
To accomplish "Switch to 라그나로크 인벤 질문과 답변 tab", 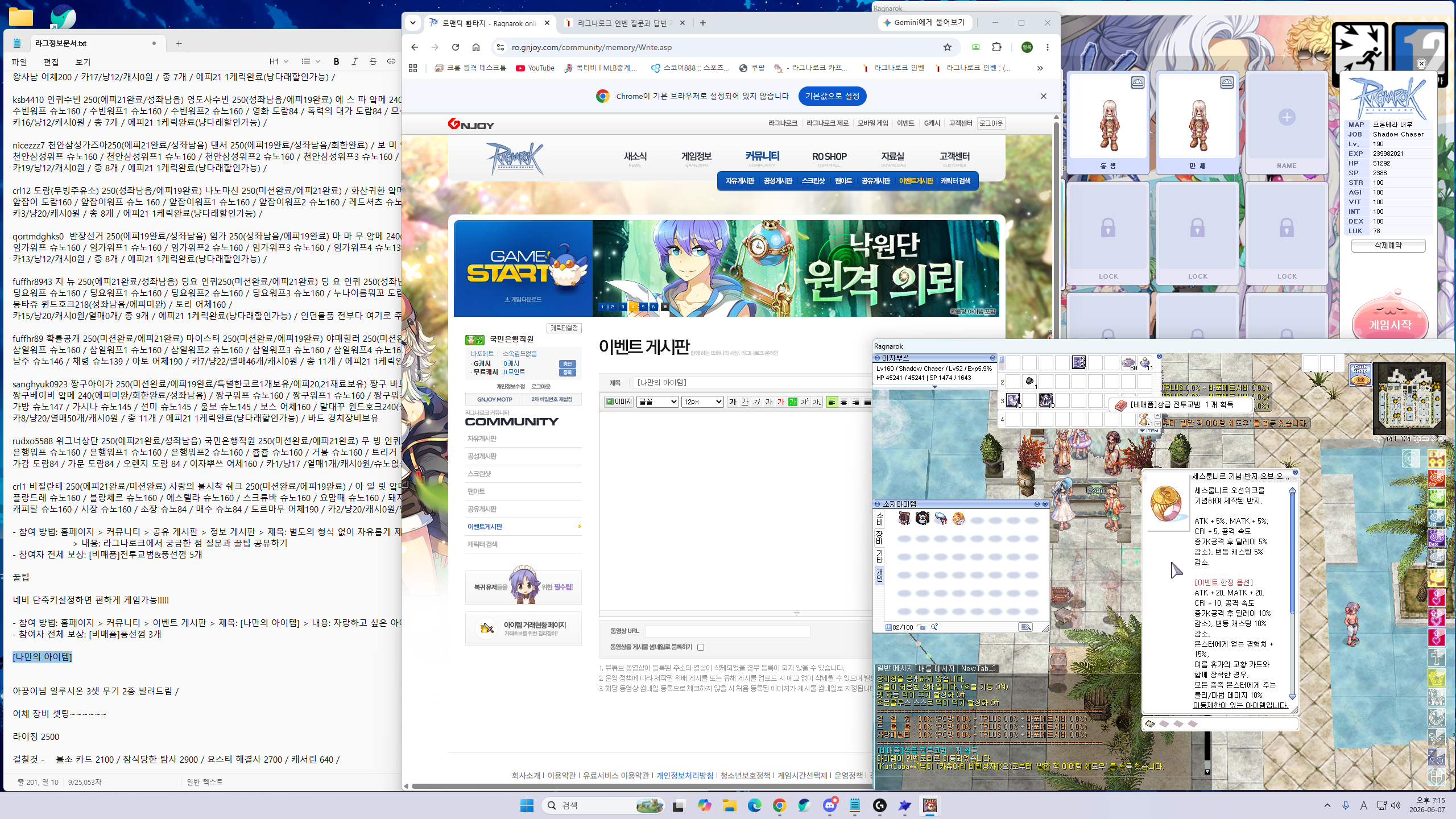I will tap(624, 23).
